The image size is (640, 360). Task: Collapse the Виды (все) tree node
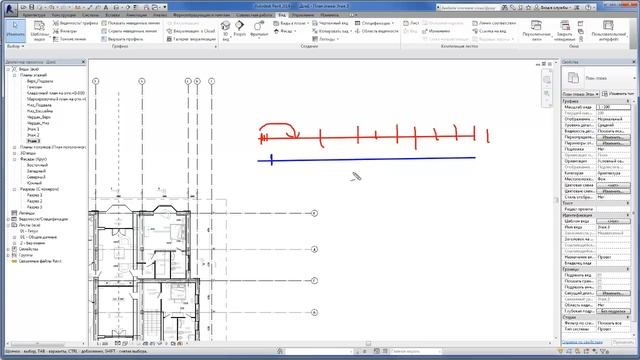[x=8, y=69]
